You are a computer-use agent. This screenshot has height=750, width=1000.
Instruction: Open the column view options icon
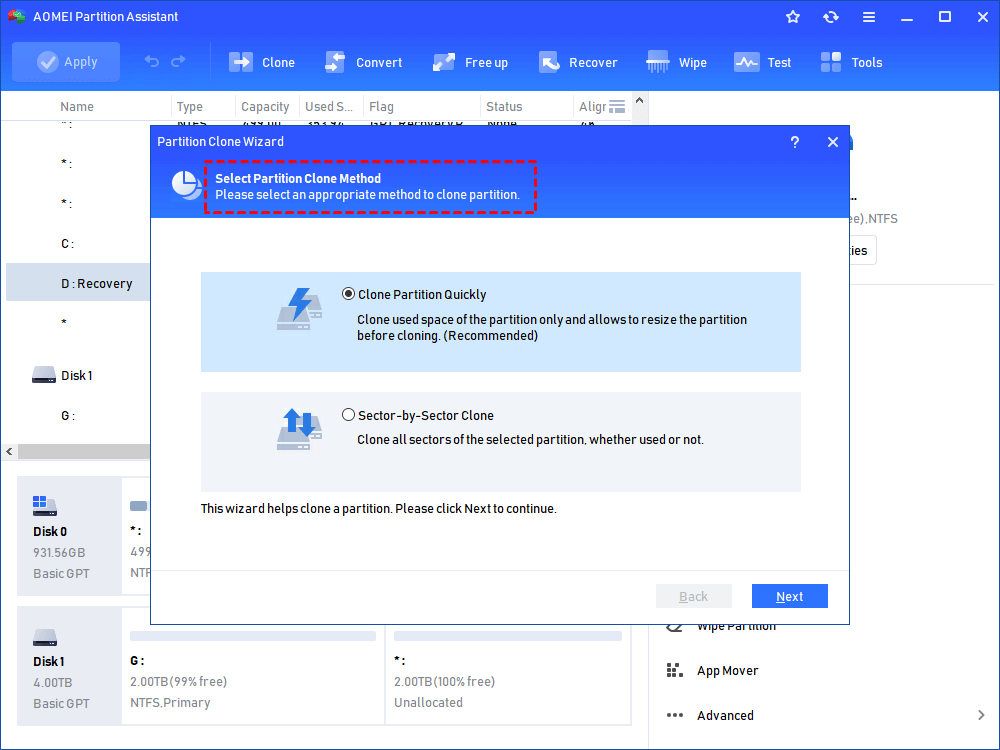tap(617, 107)
